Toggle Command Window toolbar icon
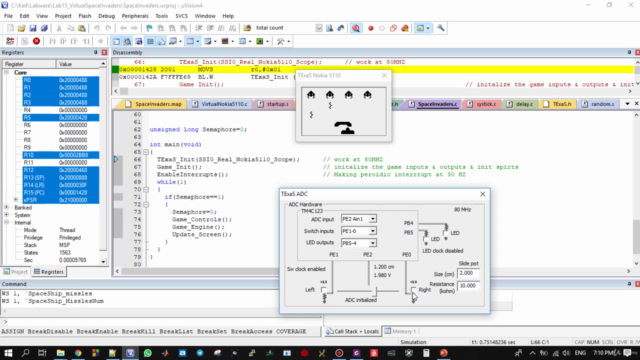640x360 pixels. coord(116,41)
